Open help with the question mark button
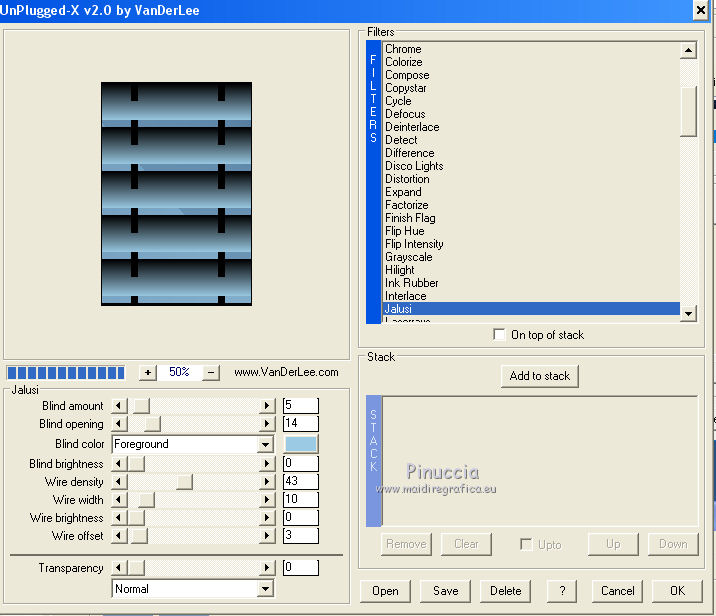Image resolution: width=716 pixels, height=616 pixels. pyautogui.click(x=562, y=591)
